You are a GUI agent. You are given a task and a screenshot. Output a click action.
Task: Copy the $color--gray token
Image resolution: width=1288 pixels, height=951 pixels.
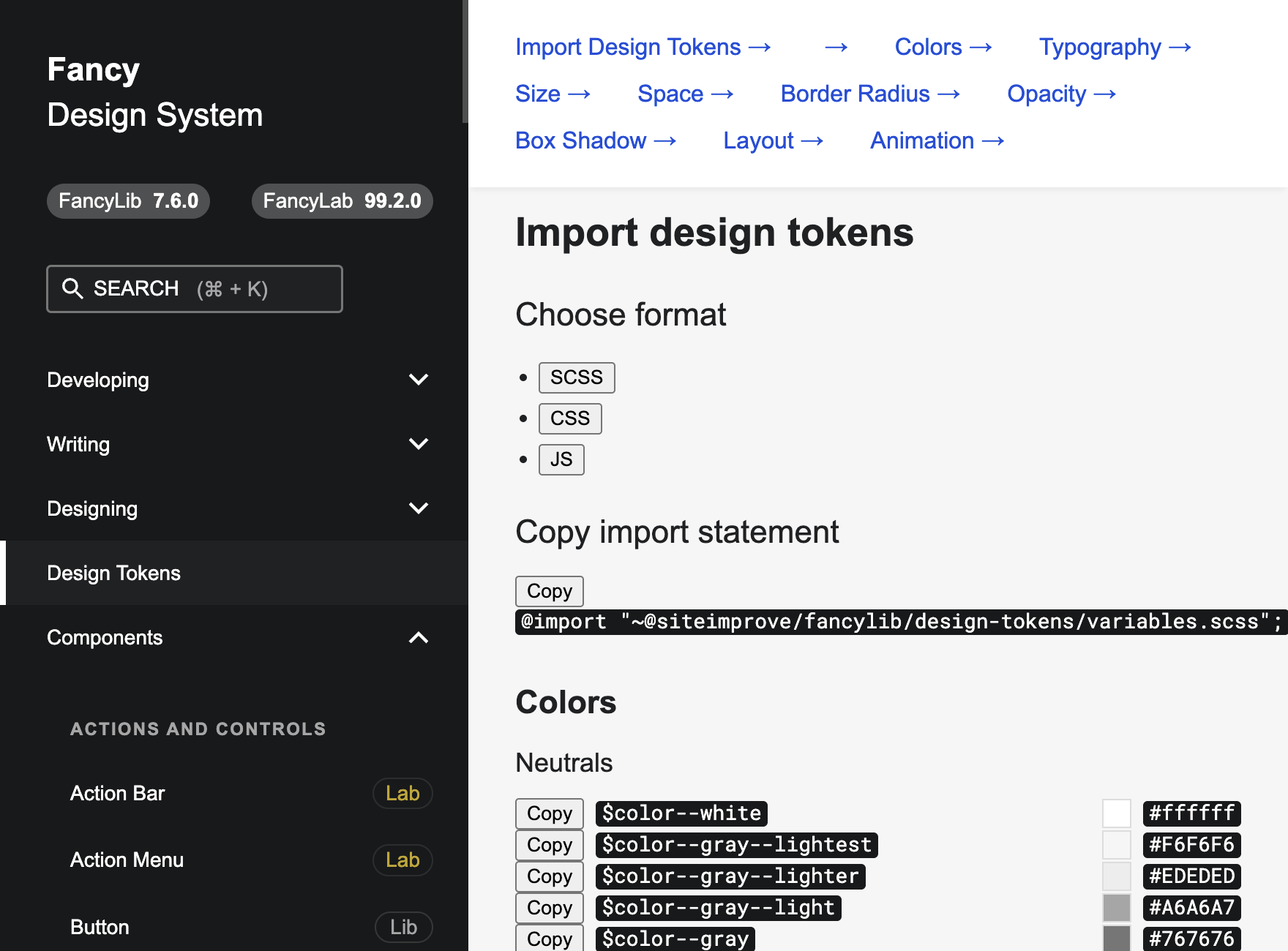pyautogui.click(x=550, y=938)
